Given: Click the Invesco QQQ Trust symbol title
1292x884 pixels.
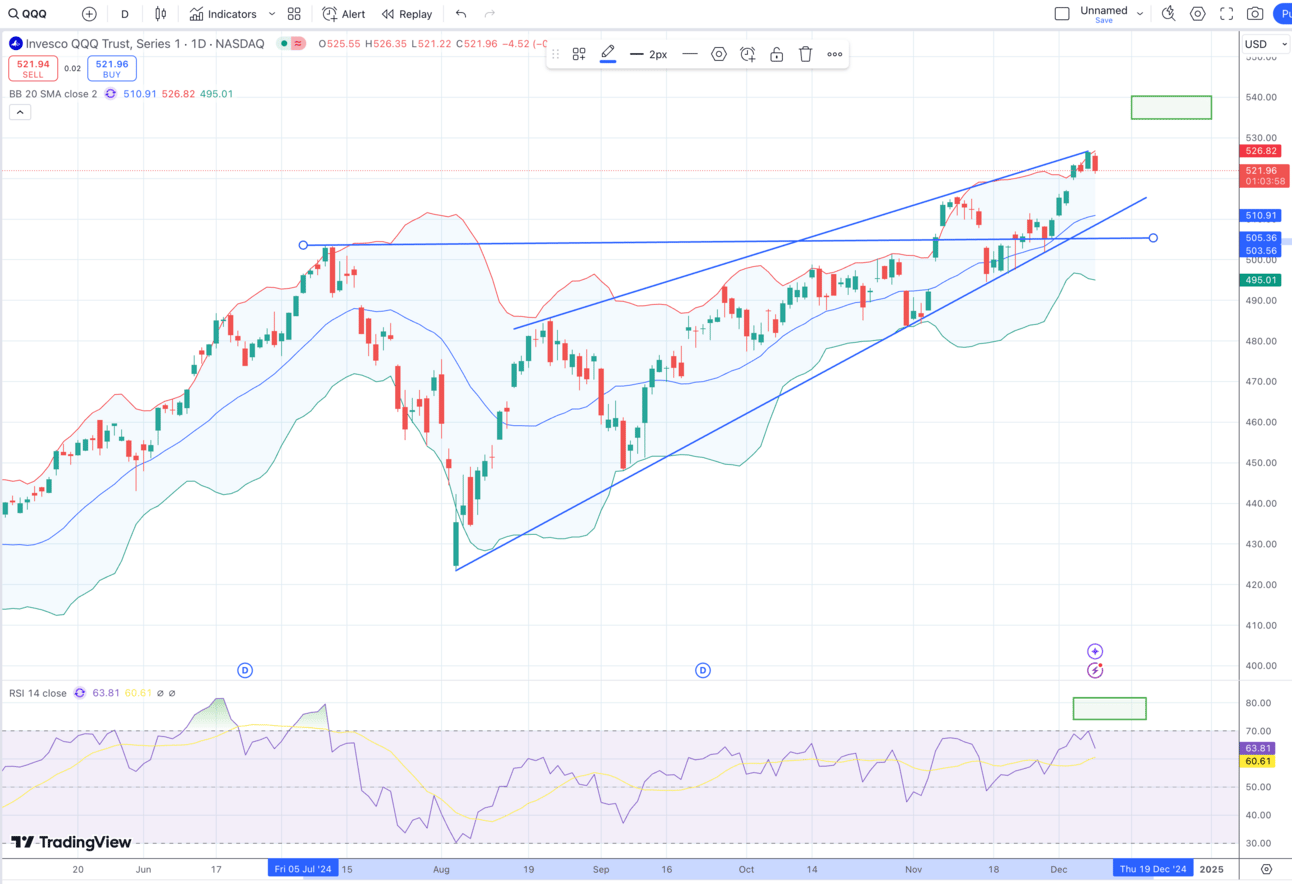Looking at the screenshot, I should [x=145, y=44].
